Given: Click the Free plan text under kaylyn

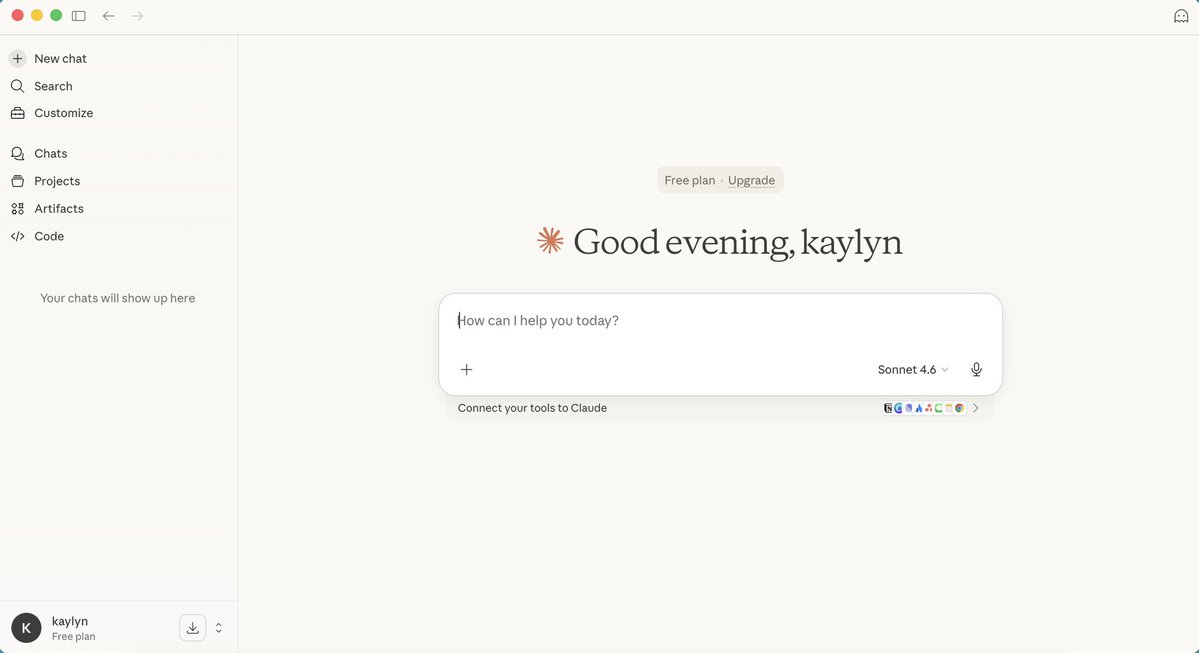Looking at the screenshot, I should click(73, 637).
